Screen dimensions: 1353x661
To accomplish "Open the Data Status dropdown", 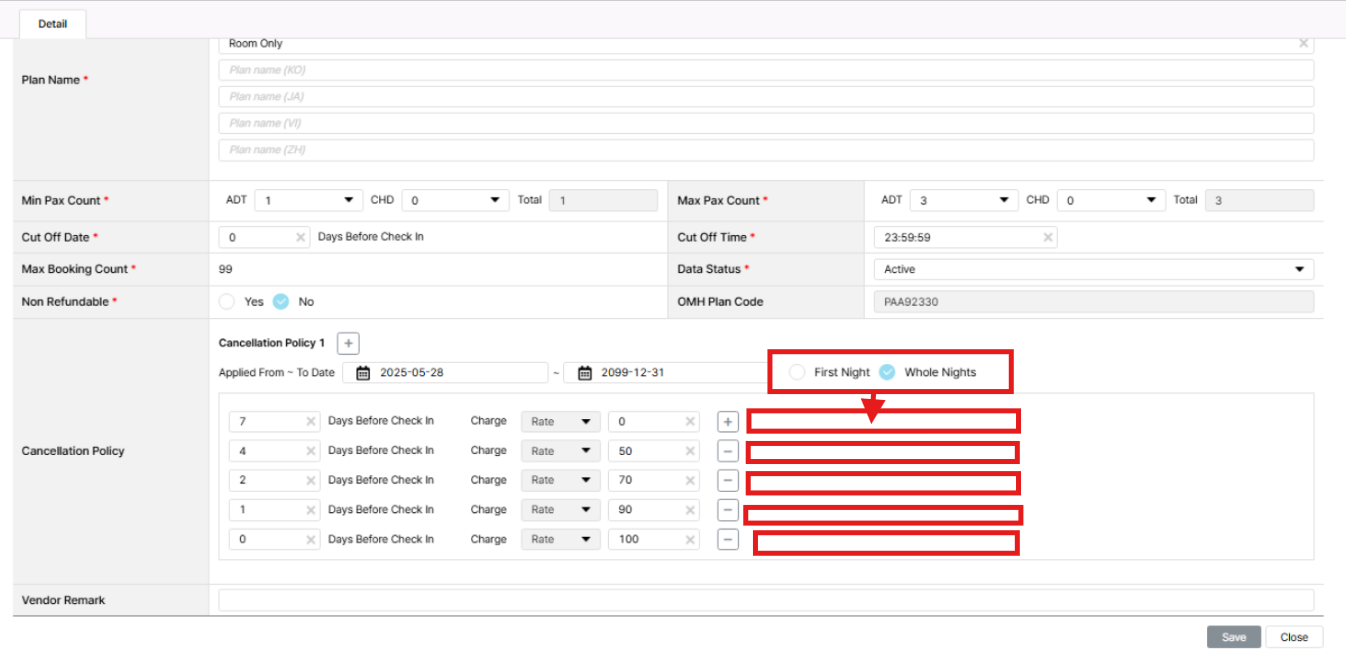I will click(1093, 270).
